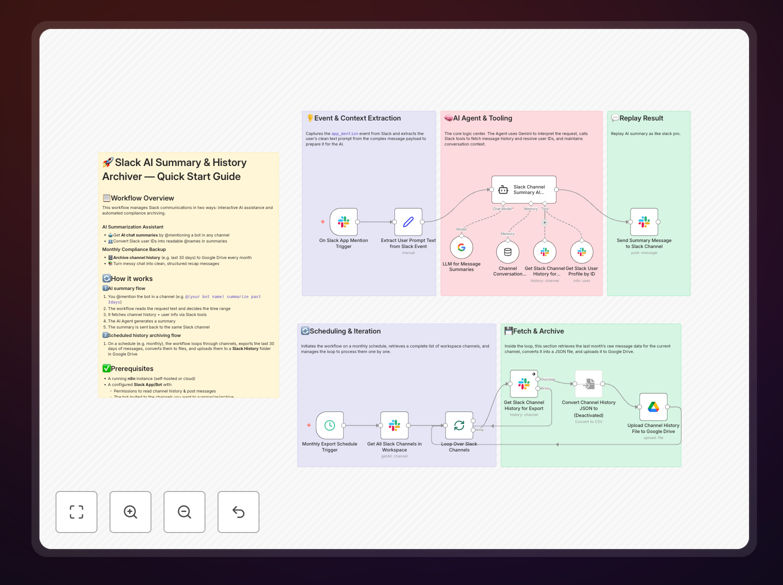Select the Get Slack User Profile by ID node
783x585 pixels.
click(582, 252)
